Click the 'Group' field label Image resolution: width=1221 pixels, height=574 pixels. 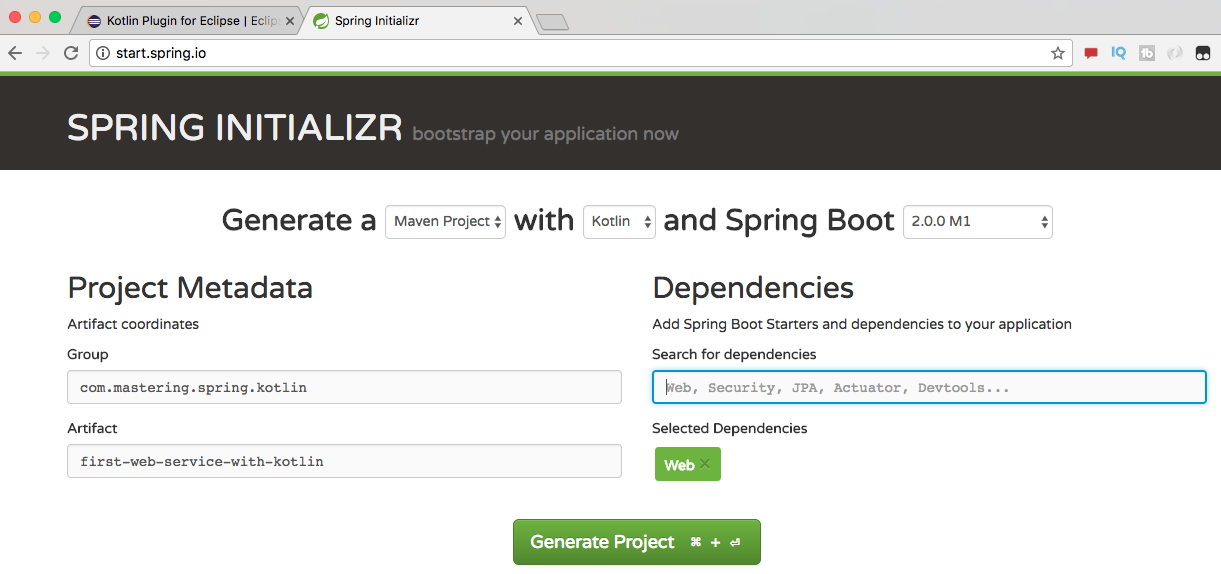(88, 354)
